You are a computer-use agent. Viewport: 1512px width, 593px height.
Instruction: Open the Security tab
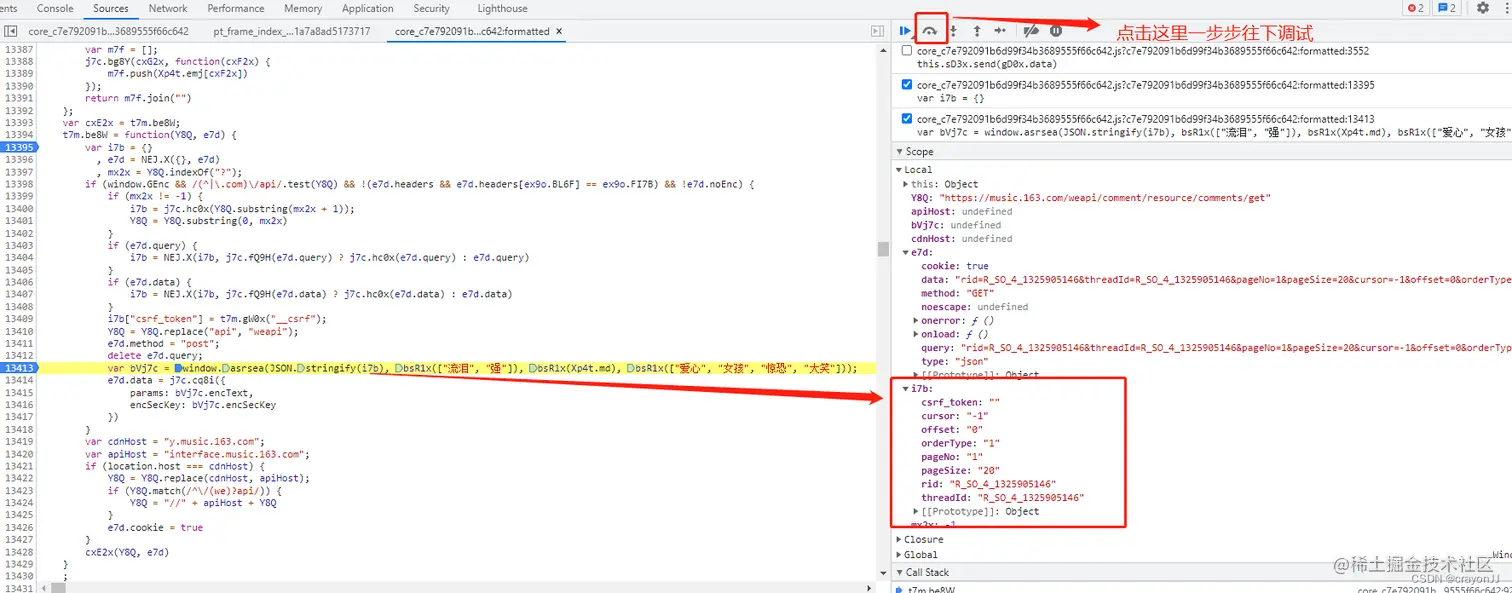click(x=431, y=8)
